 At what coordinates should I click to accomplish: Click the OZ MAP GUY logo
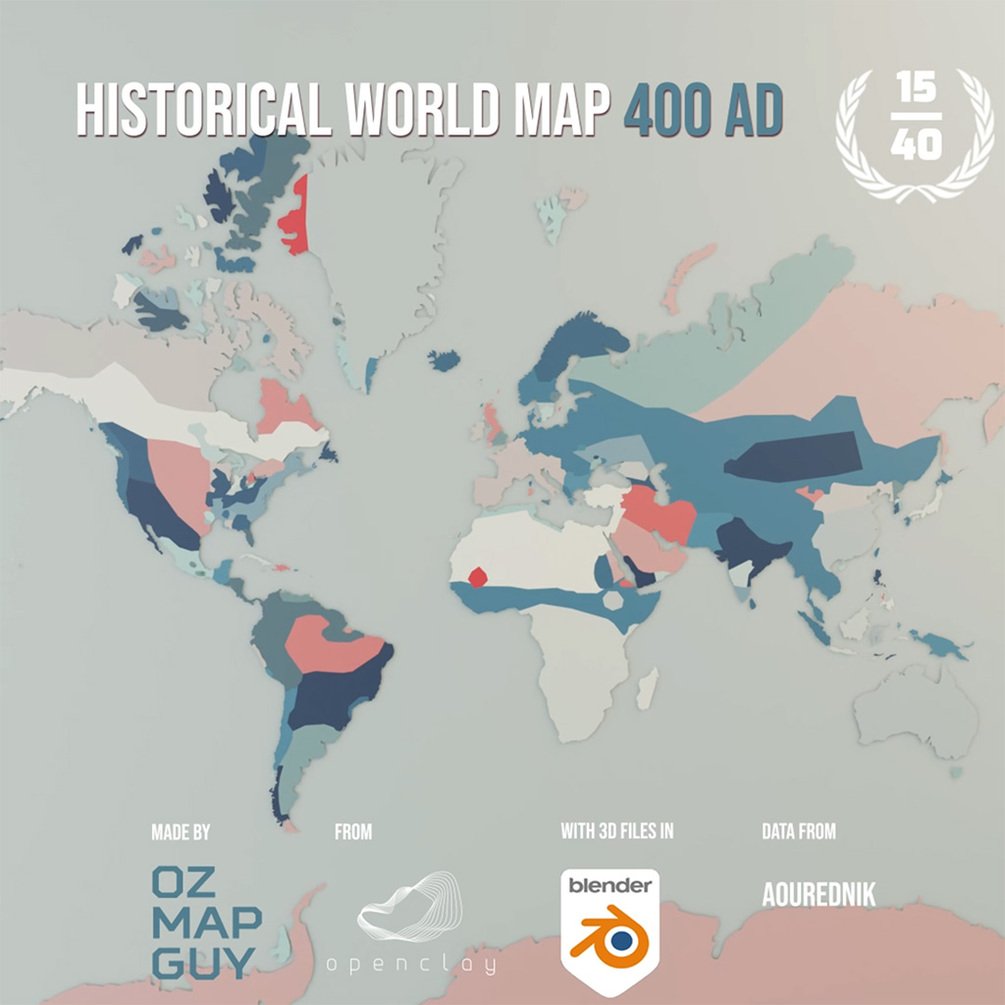point(206,922)
